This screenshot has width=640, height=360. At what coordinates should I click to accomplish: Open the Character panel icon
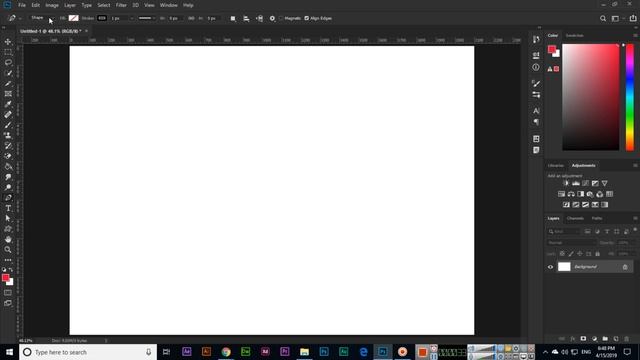click(x=536, y=111)
